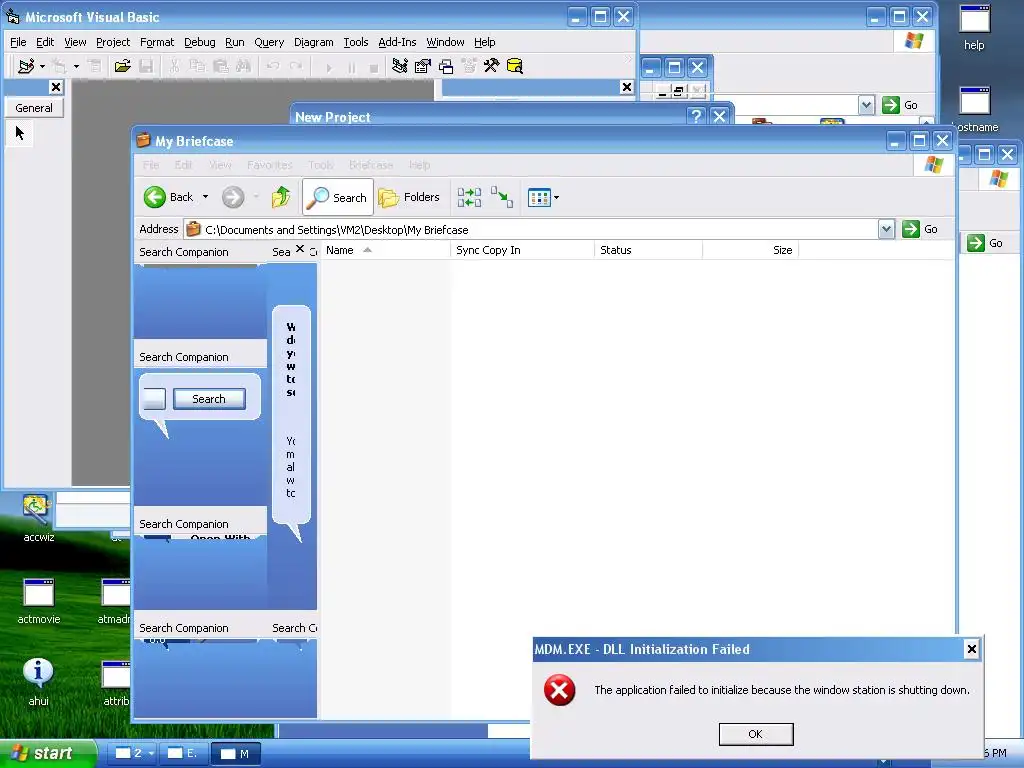The height and width of the screenshot is (768, 1024).
Task: Open Debug menu in Microsoft Visual Basic
Action: pos(200,42)
